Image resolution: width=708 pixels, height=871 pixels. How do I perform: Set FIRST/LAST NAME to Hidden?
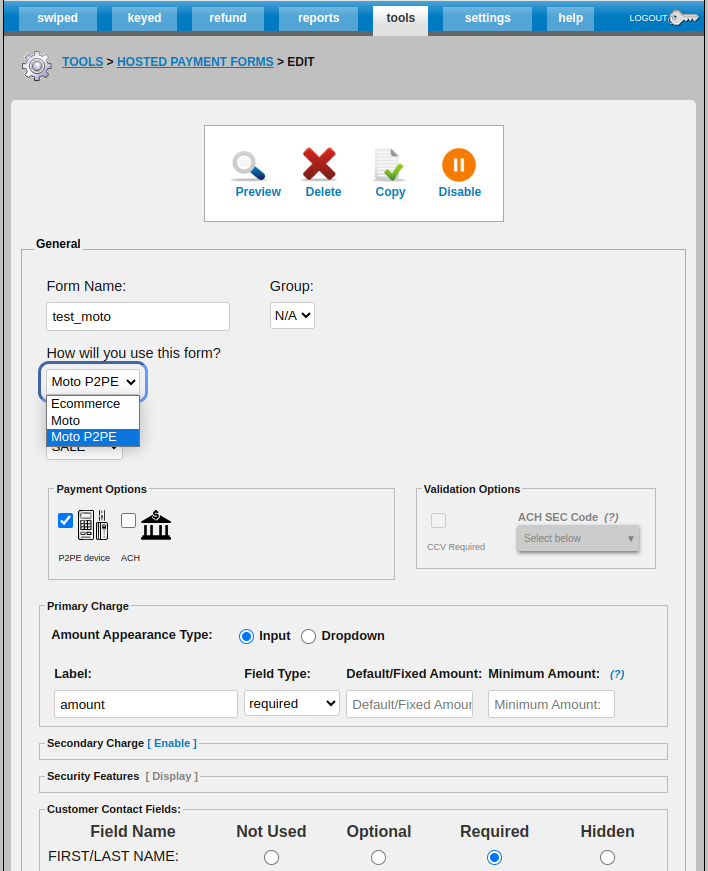click(607, 858)
